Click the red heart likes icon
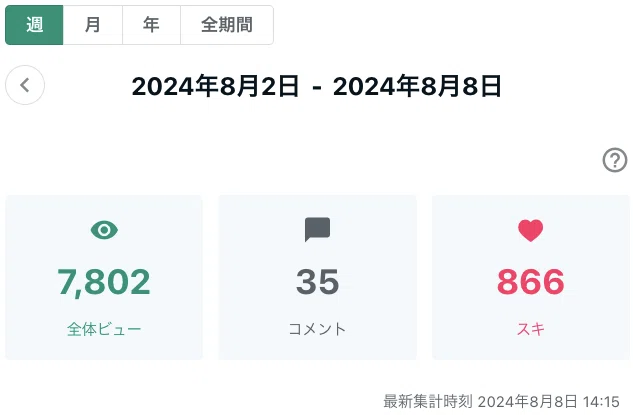Screen dimensions: 633x415 tap(530, 231)
